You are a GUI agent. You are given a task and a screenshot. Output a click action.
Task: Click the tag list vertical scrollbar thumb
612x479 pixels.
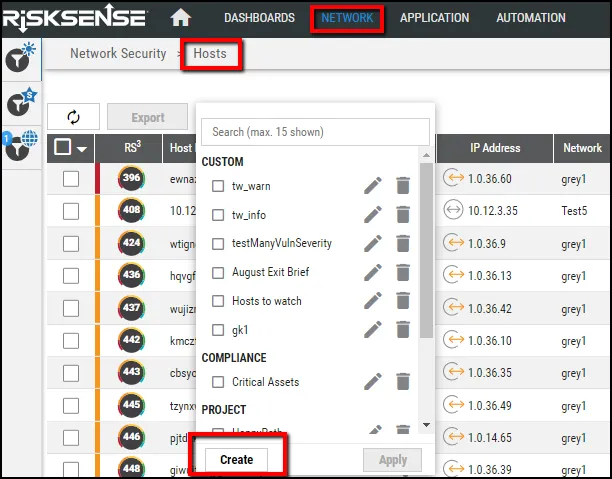(426, 250)
